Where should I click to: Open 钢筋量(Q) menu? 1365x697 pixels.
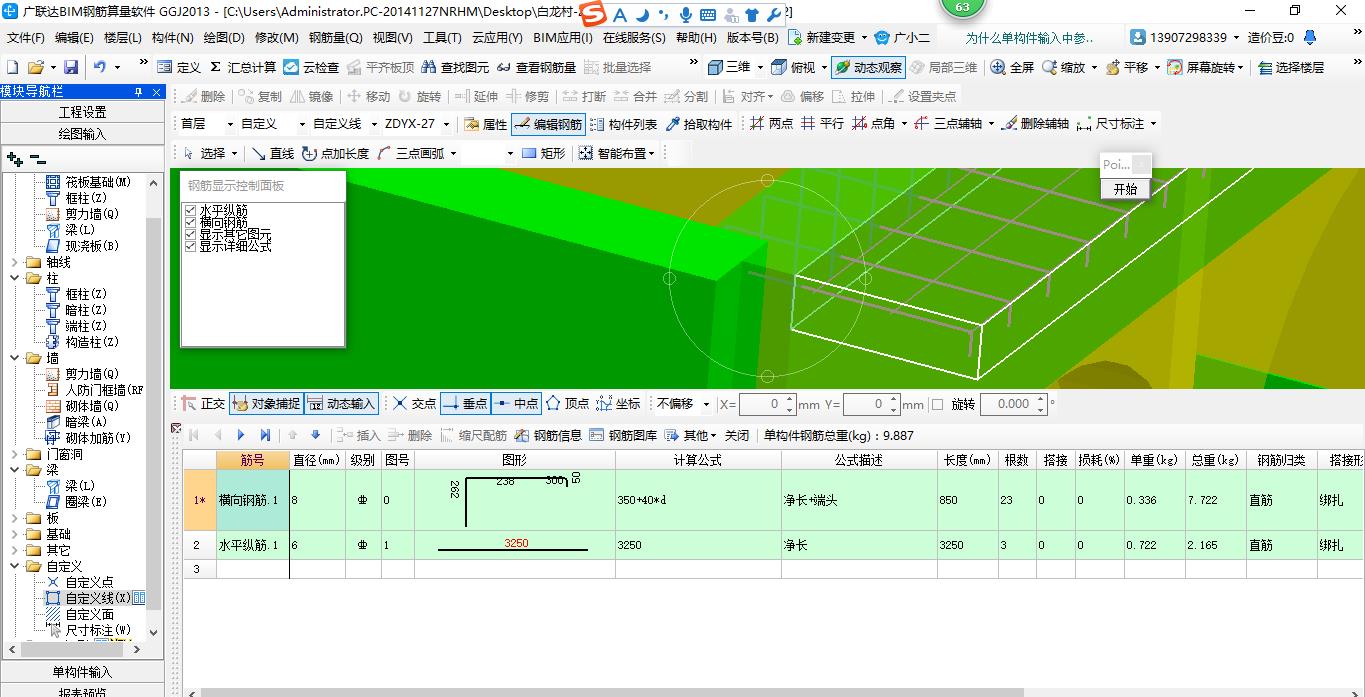(335, 38)
